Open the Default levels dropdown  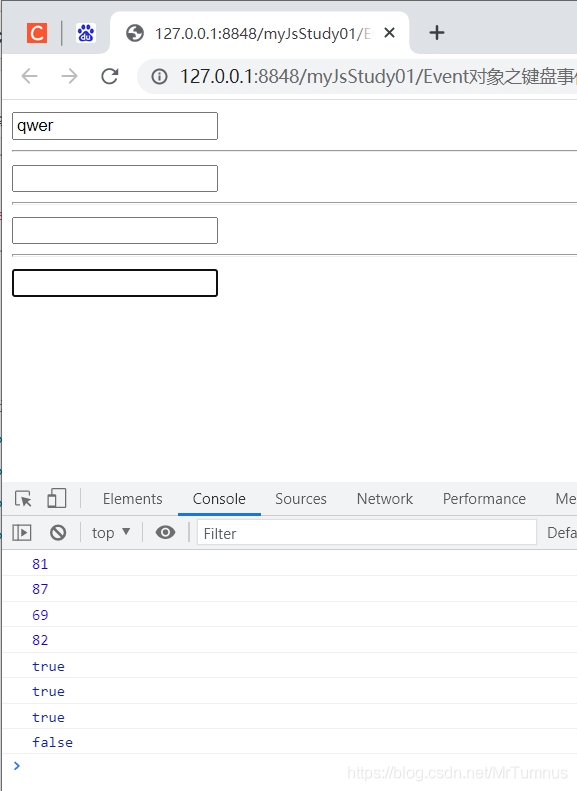[562, 533]
